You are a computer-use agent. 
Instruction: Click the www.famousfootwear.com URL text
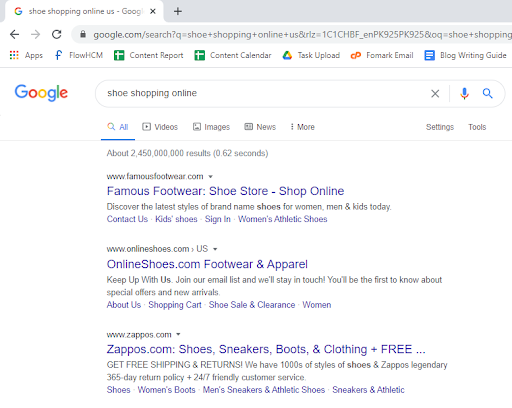[x=155, y=176]
